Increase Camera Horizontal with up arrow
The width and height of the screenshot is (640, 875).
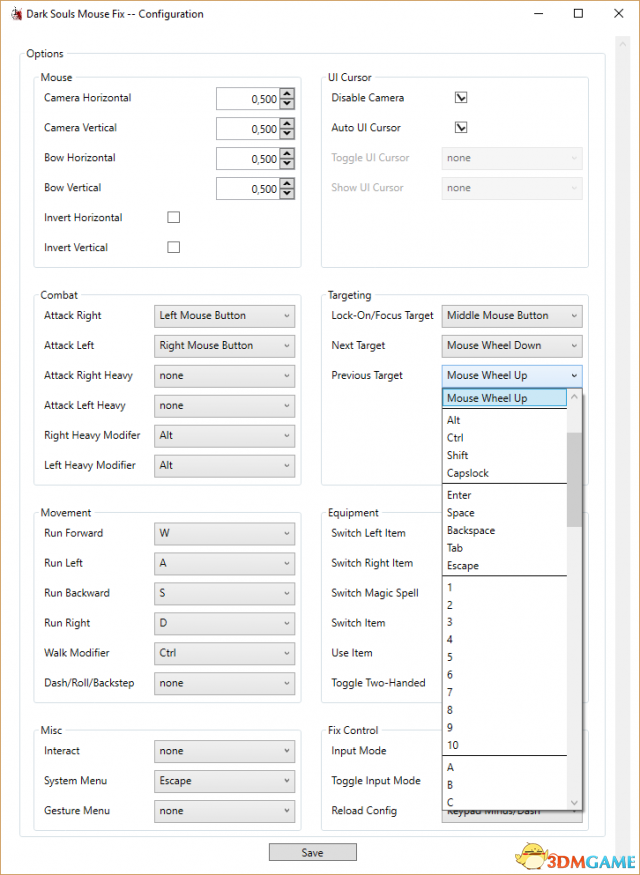(287, 94)
